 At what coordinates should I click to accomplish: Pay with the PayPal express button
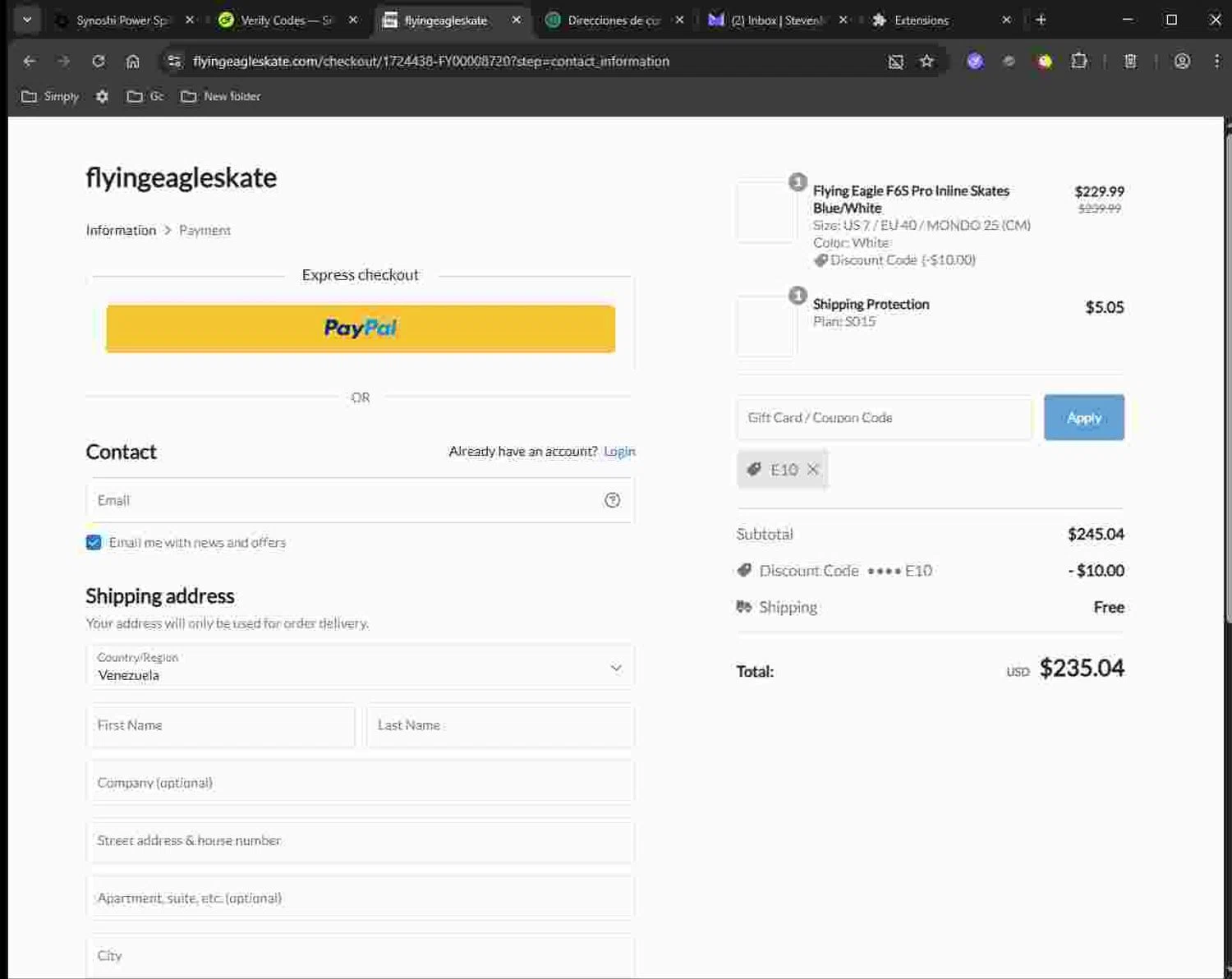(x=361, y=329)
